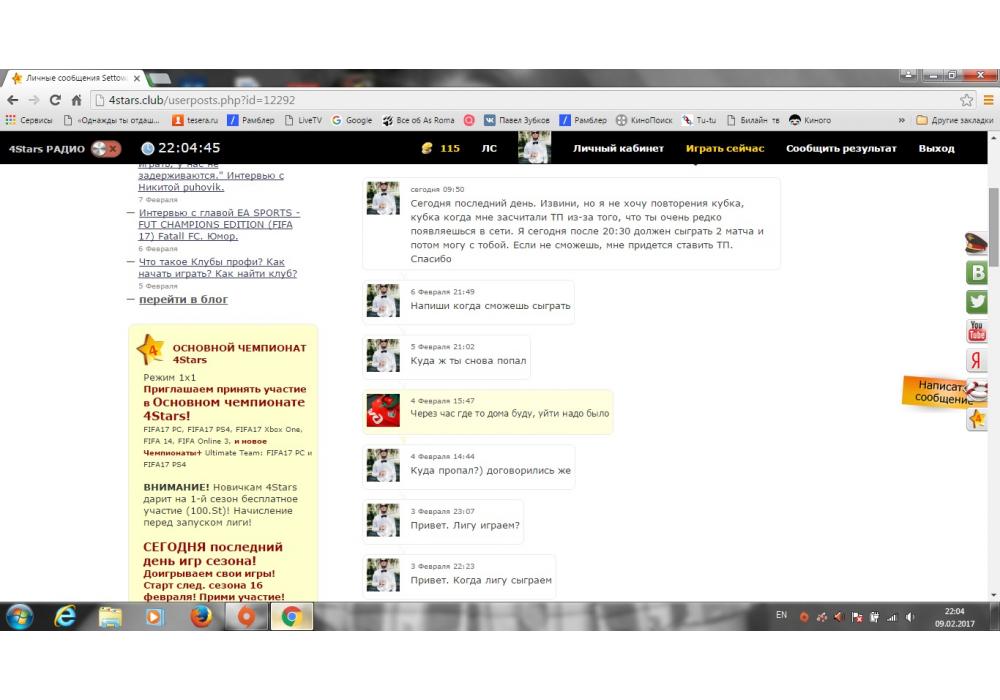The height and width of the screenshot is (700, 1000).
Task: Open Firefox from the Windows taskbar
Action: pos(200,617)
